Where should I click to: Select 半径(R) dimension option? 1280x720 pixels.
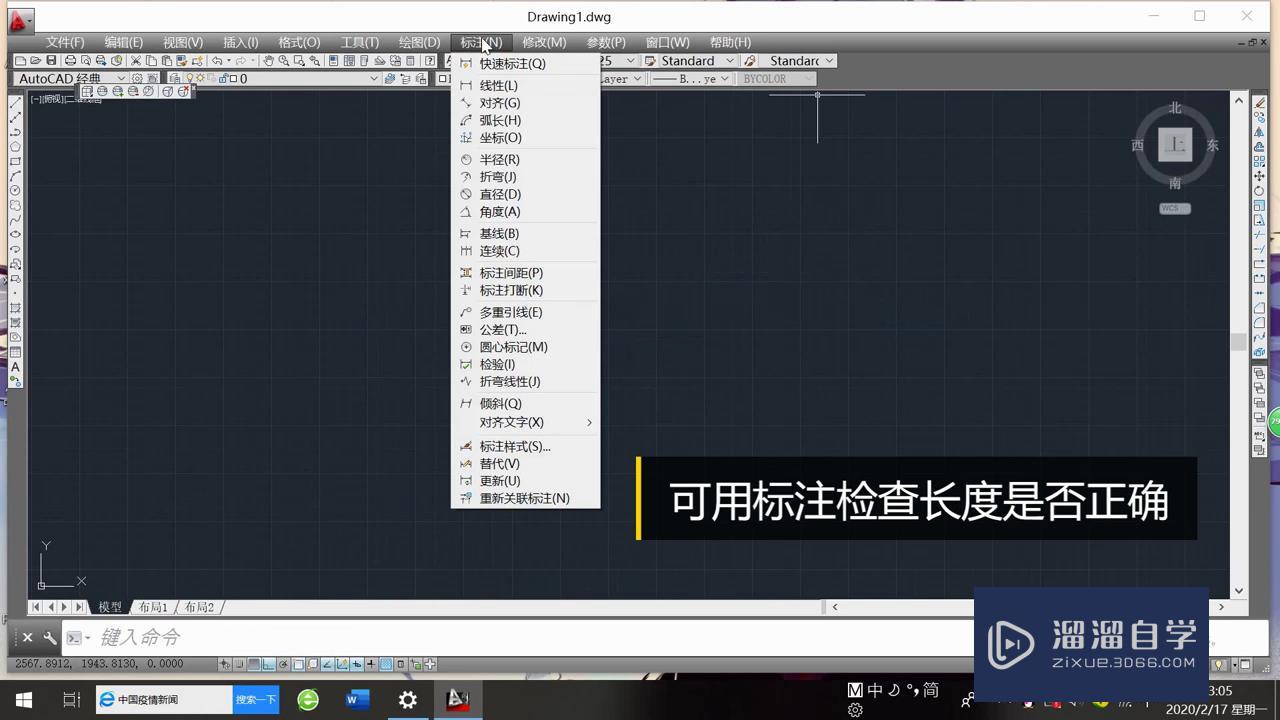499,159
